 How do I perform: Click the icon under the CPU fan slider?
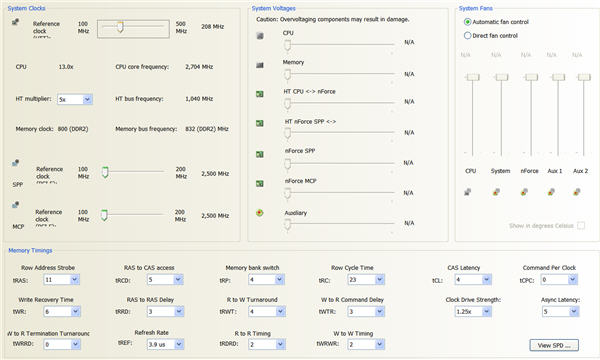pos(468,192)
